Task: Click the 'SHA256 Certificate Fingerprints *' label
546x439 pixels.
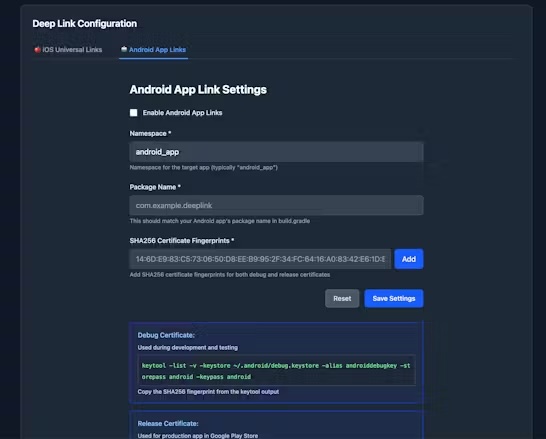Action: [x=182, y=241]
